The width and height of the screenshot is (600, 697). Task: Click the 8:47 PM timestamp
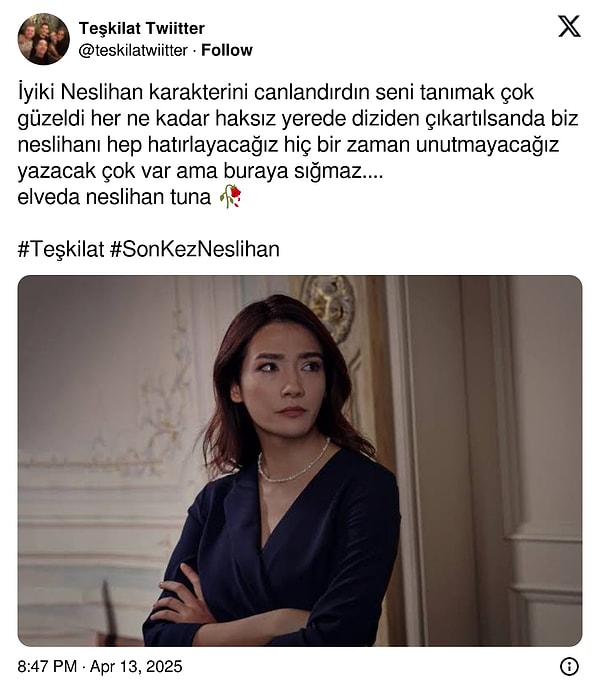(x=47, y=666)
